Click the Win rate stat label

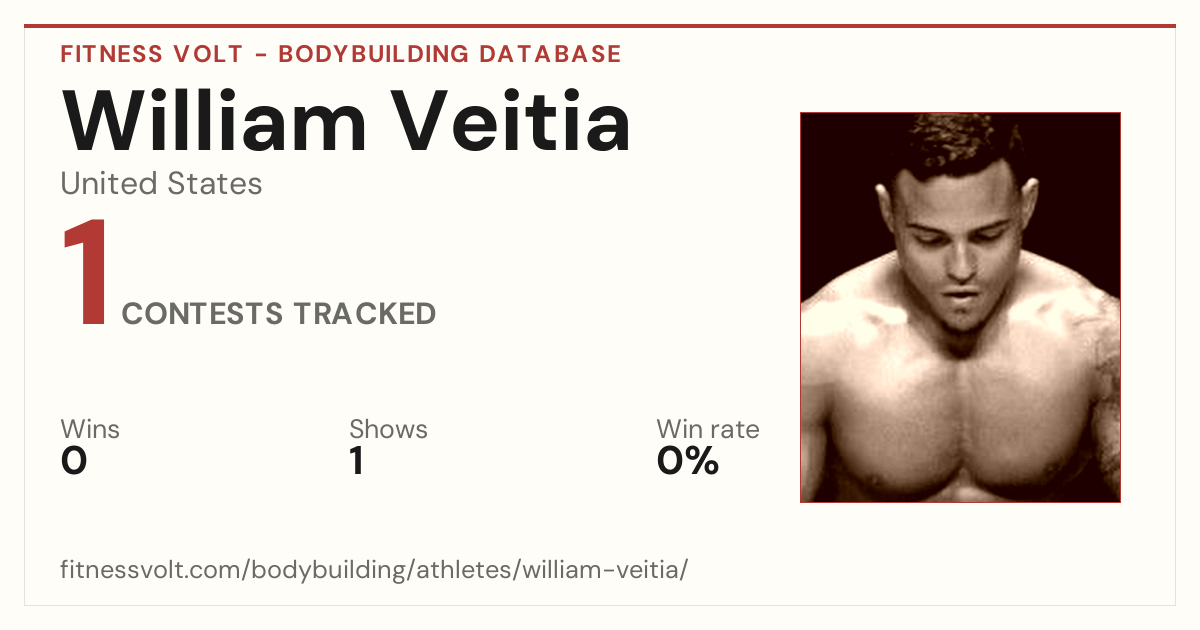pyautogui.click(x=708, y=429)
